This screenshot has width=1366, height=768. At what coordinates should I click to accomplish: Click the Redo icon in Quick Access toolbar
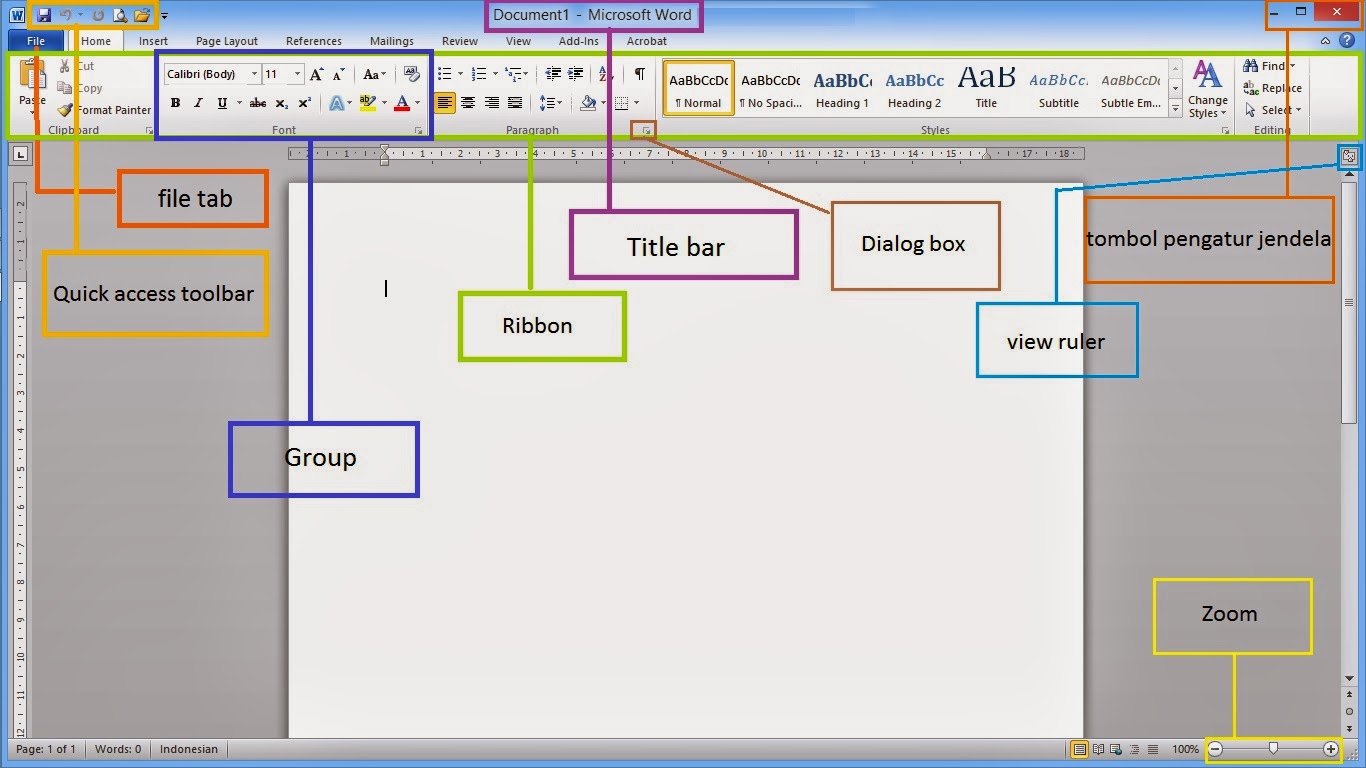click(x=98, y=15)
